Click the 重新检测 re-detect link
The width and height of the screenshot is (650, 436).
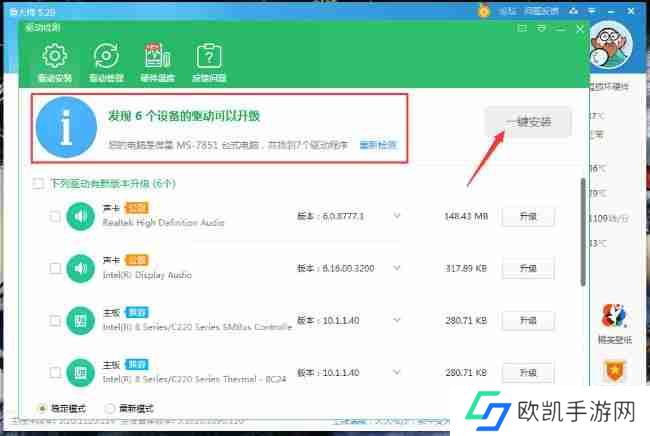pyautogui.click(x=378, y=145)
